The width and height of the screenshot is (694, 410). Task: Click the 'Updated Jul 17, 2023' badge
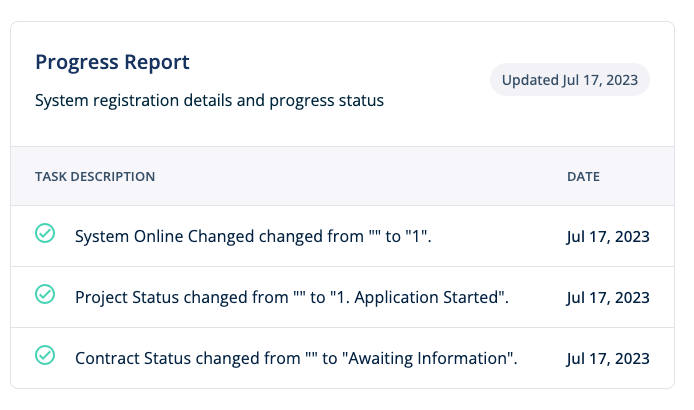570,80
